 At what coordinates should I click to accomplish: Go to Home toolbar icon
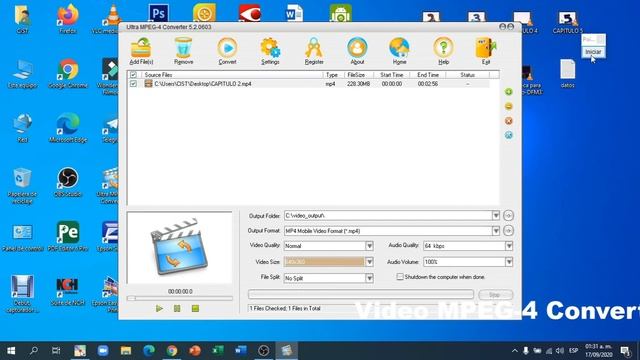(399, 51)
